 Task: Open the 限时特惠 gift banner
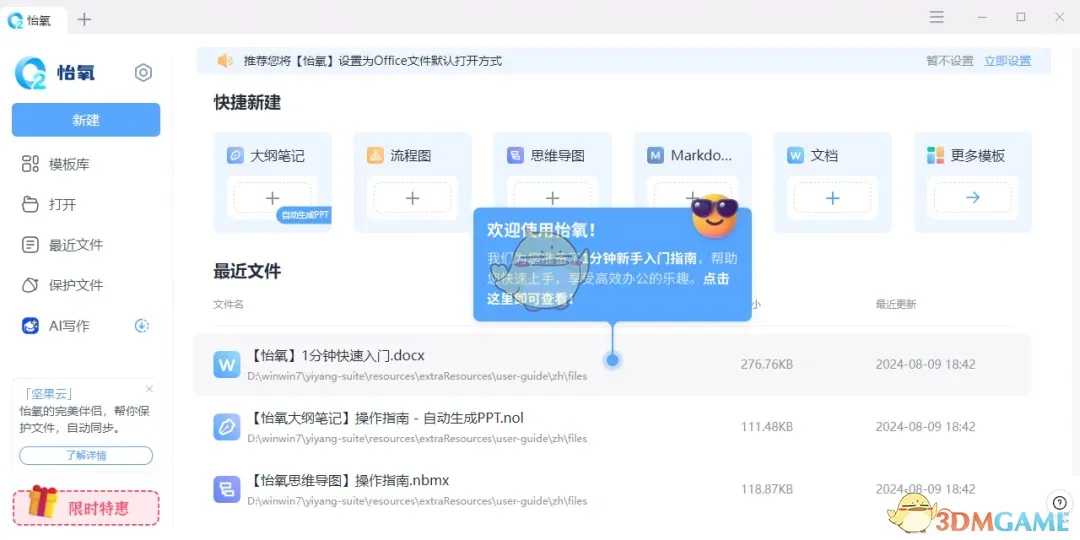click(86, 506)
